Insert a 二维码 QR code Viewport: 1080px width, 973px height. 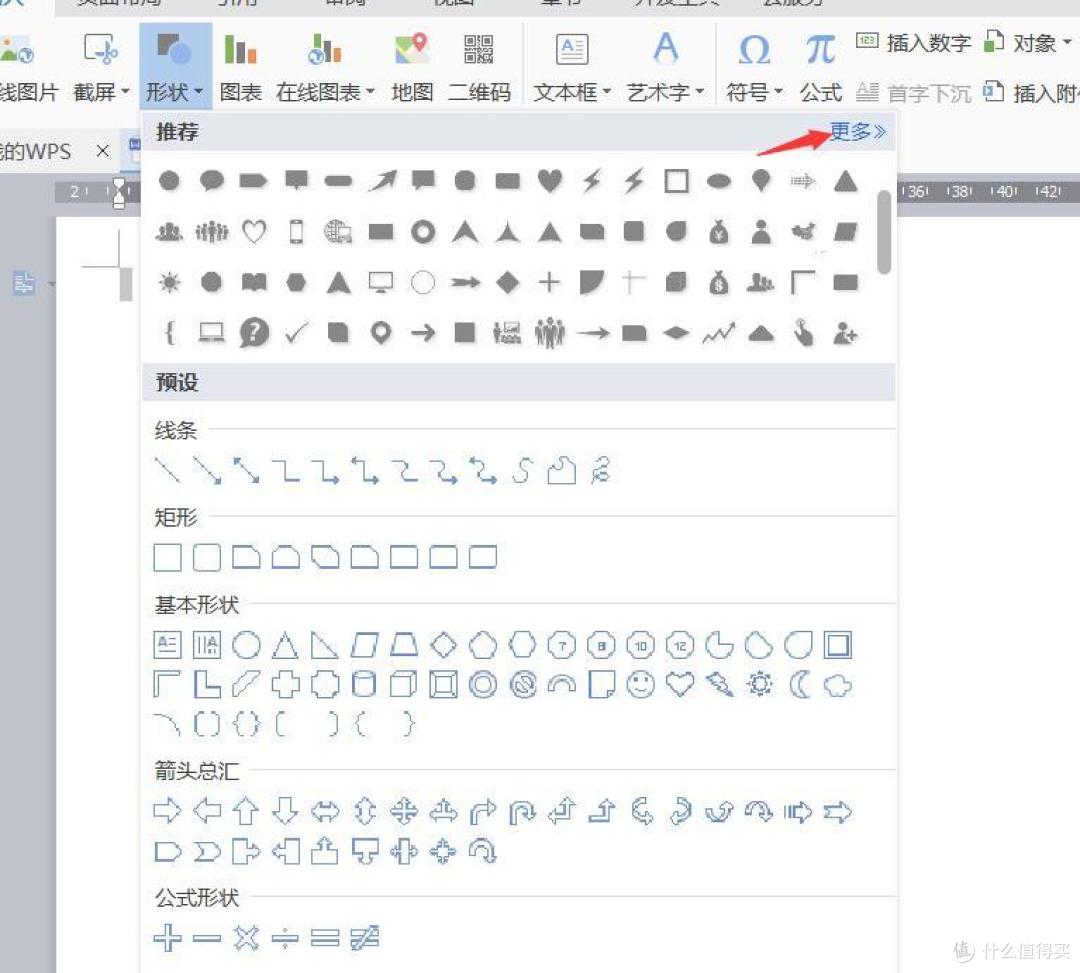(479, 67)
